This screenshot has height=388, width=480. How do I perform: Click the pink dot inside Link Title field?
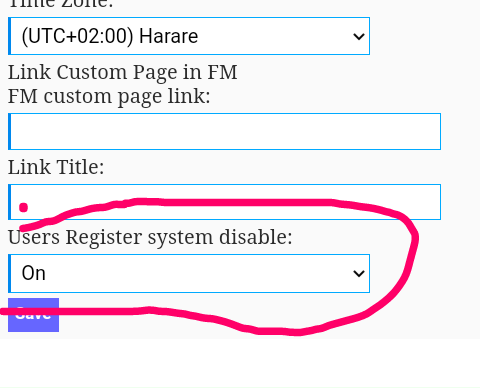[x=23, y=207]
